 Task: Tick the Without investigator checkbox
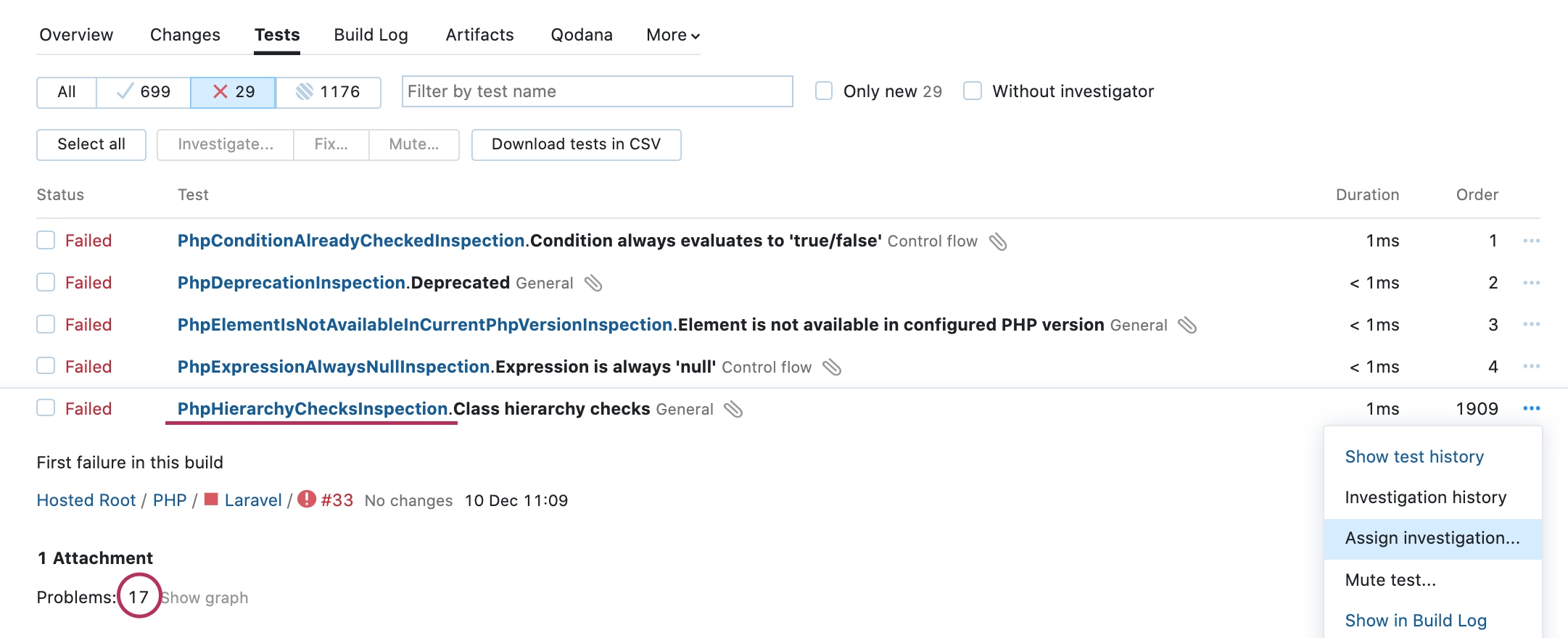pyautogui.click(x=973, y=91)
